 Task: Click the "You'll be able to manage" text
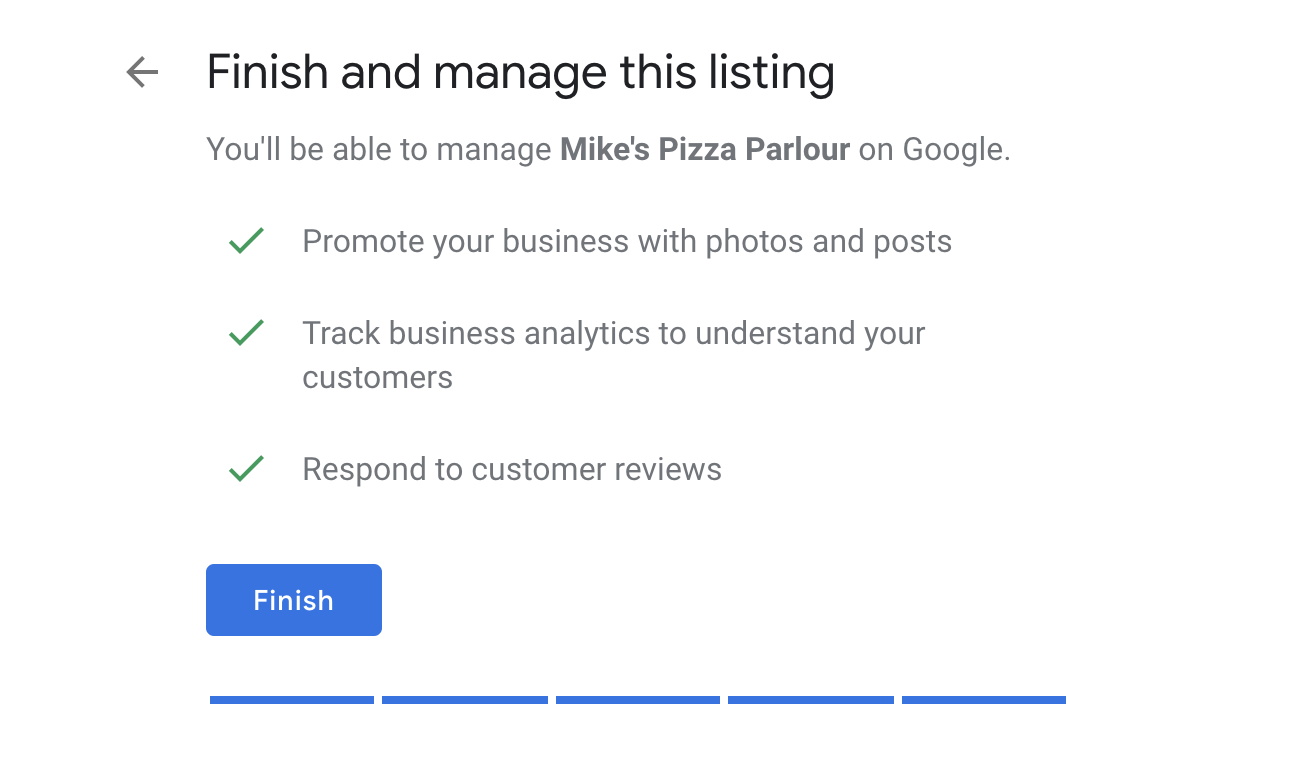tap(379, 150)
